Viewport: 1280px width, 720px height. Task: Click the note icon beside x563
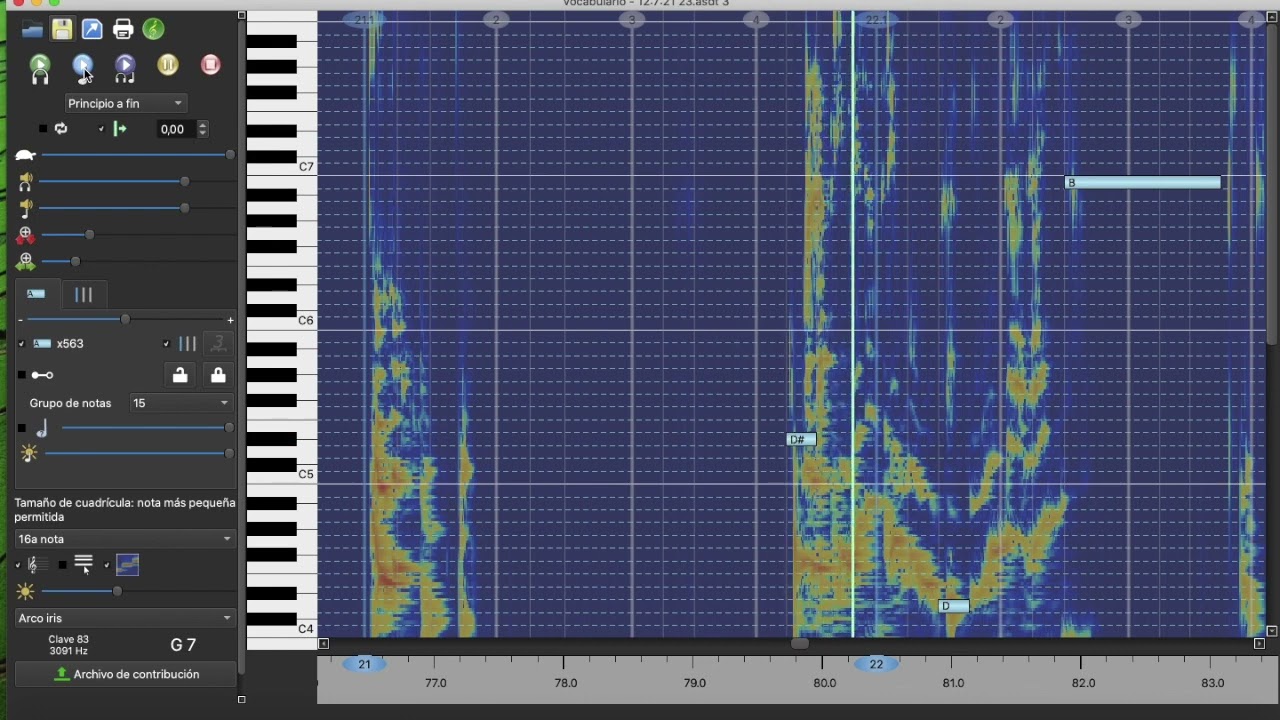pos(42,344)
